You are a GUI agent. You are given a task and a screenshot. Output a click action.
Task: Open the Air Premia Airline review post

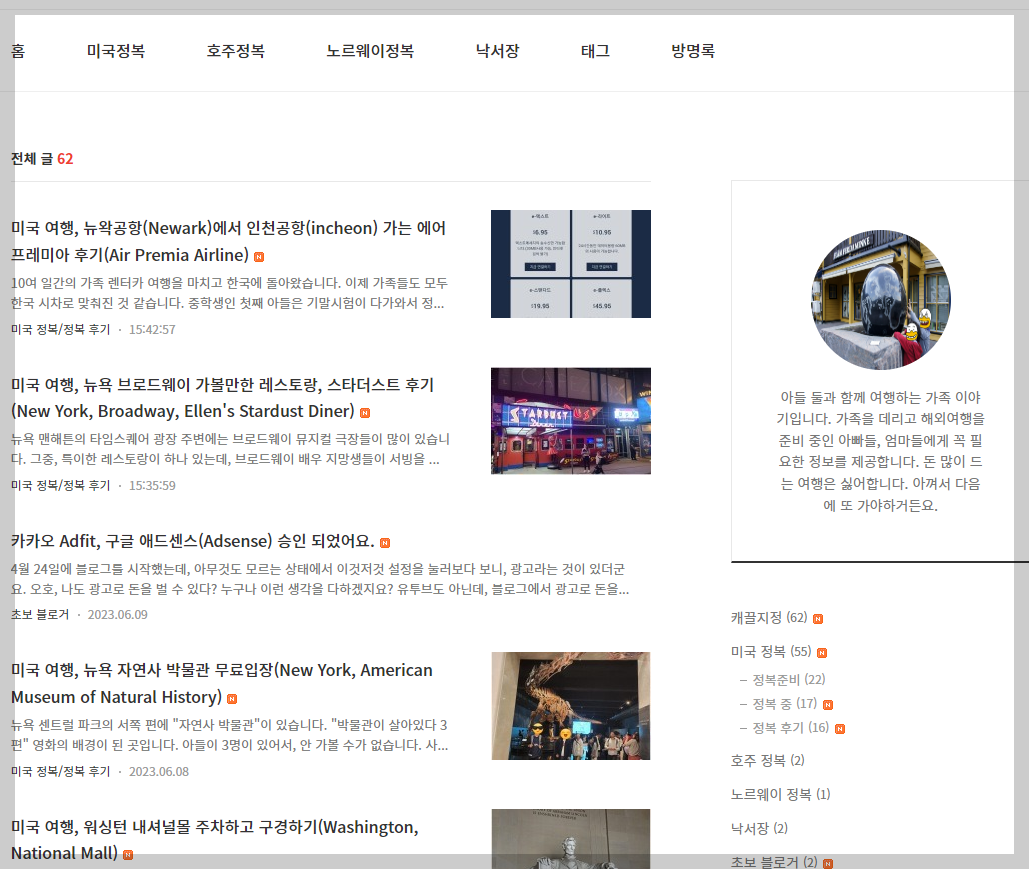pos(228,241)
